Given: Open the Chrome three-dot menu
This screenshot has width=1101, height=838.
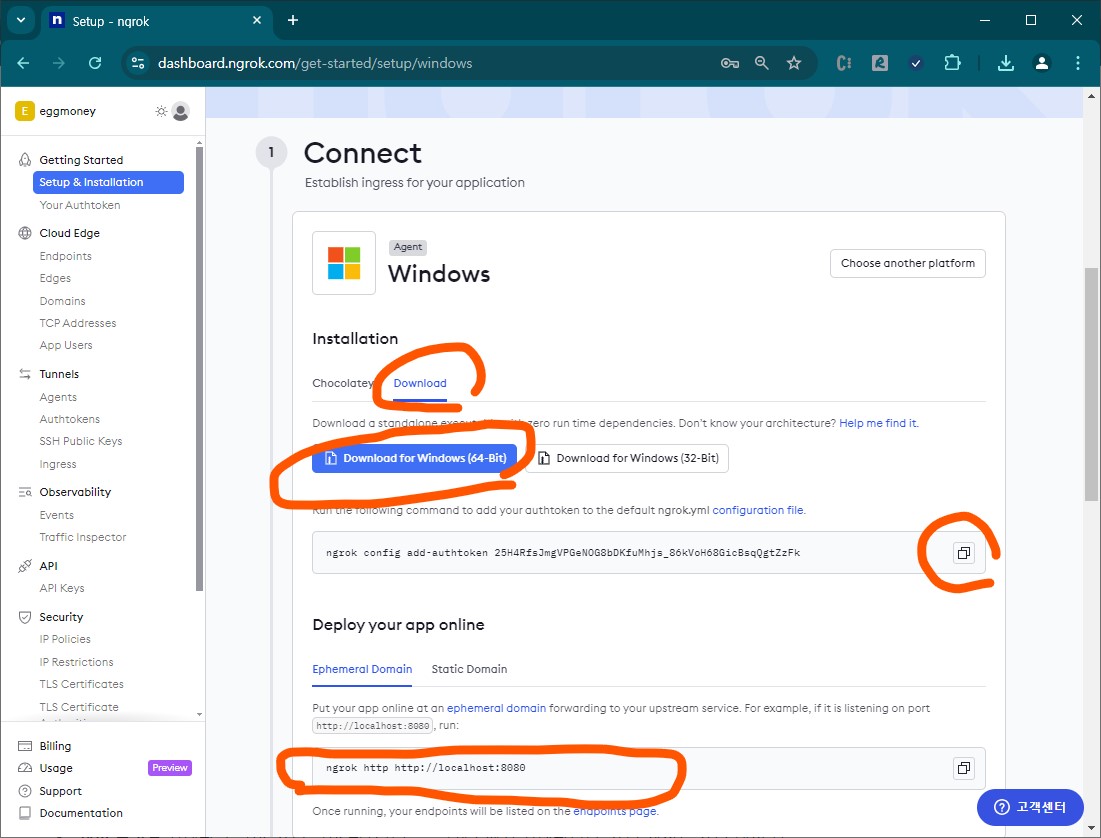Looking at the screenshot, I should [x=1078, y=63].
